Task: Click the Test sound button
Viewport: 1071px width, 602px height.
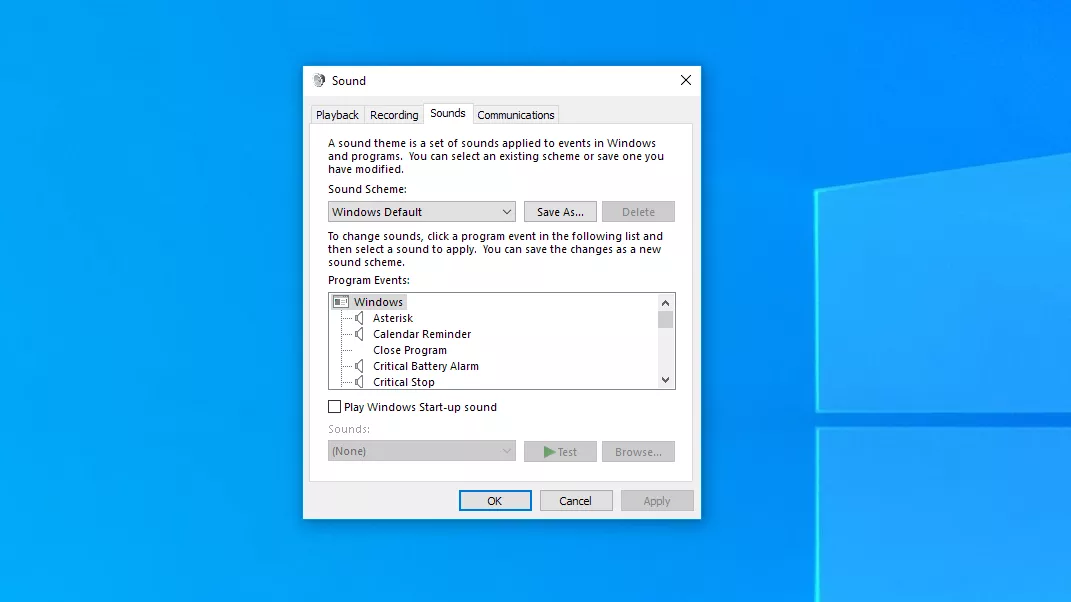Action: (560, 452)
